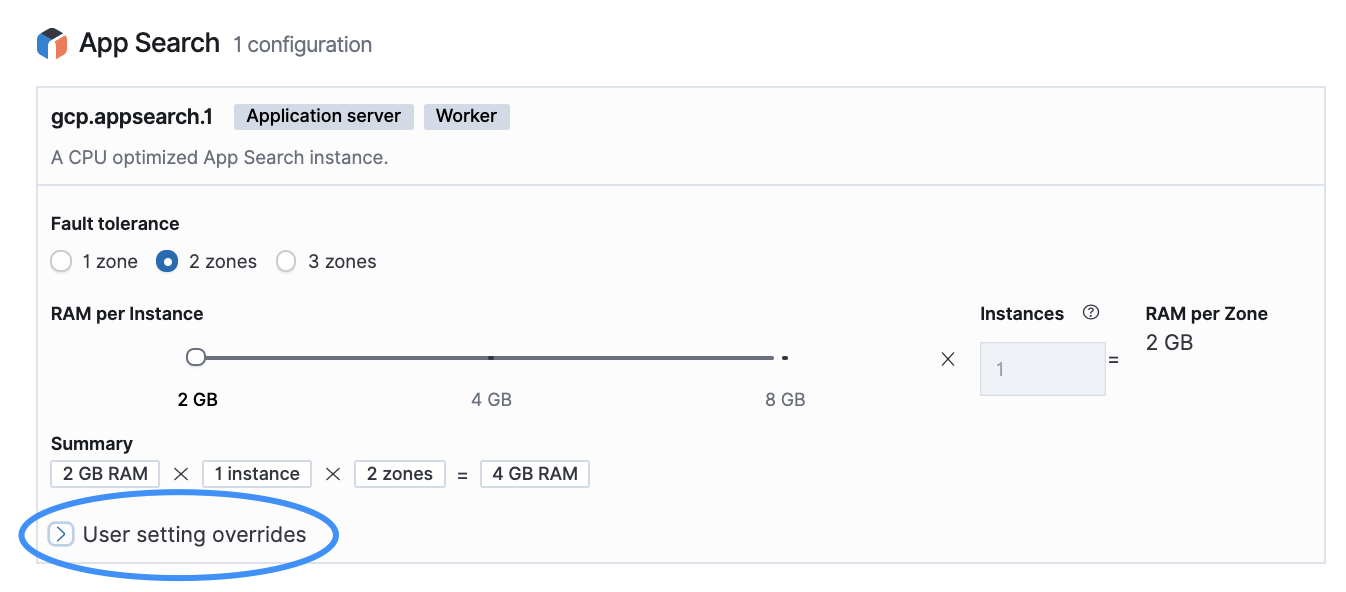The width and height of the screenshot is (1346, 592).
Task: Click the 1 instance summary box
Action: click(x=257, y=474)
